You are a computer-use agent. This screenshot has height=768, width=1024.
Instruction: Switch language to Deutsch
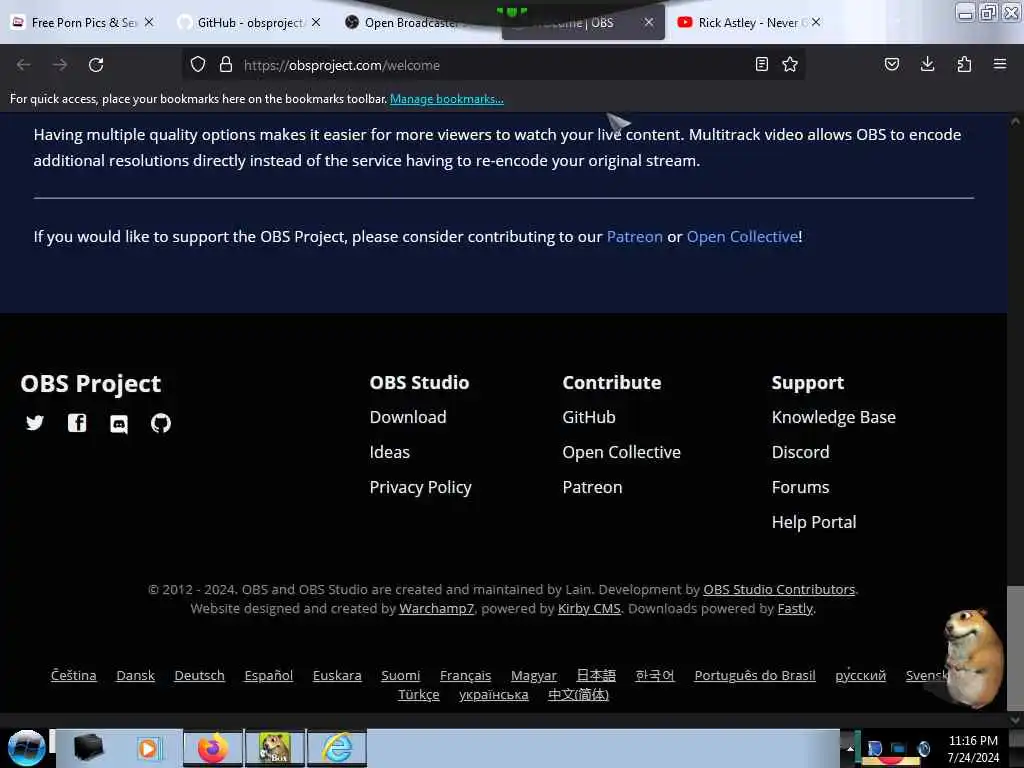[x=199, y=675]
